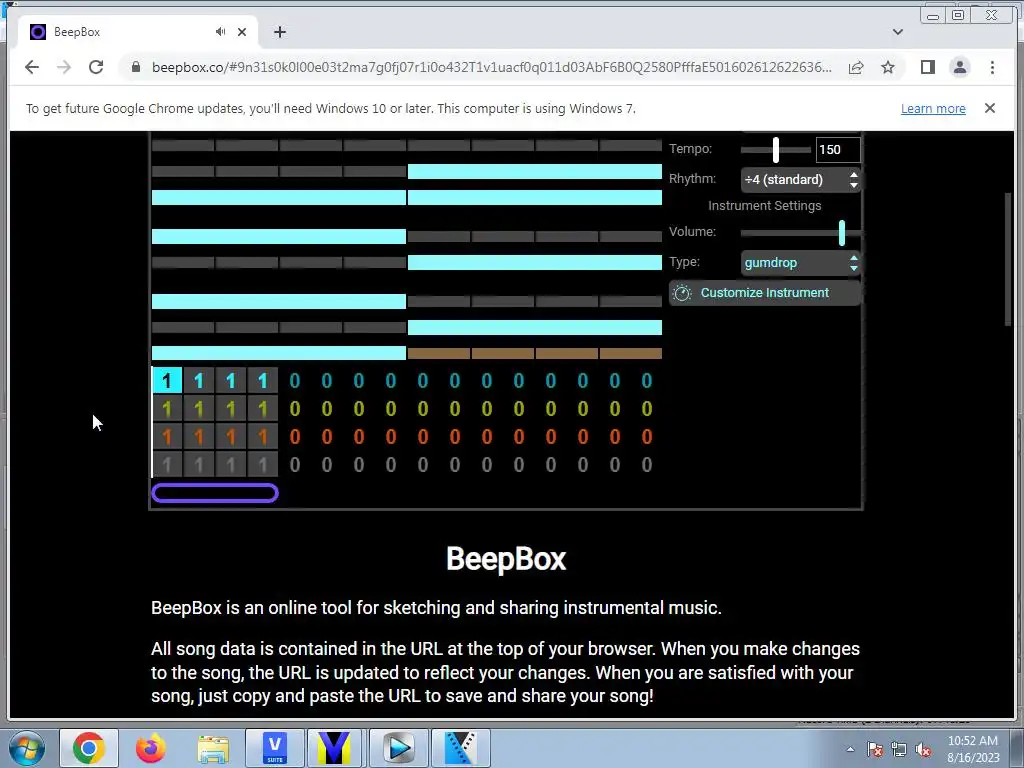Select the highlighted cyan pattern 1 box
The height and width of the screenshot is (768, 1024).
coord(167,380)
